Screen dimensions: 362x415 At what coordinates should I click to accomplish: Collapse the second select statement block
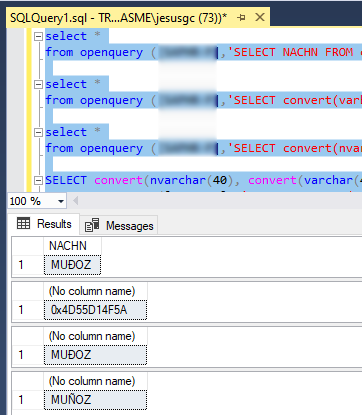point(39,84)
